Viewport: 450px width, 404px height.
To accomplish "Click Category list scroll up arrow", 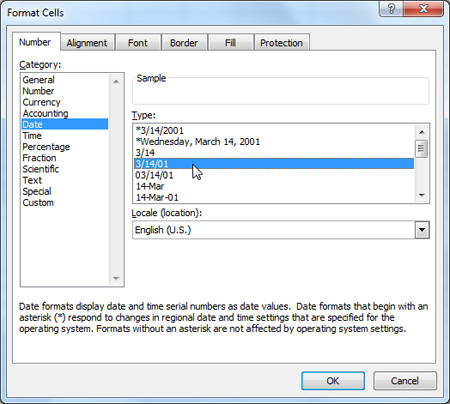I will tap(116, 81).
